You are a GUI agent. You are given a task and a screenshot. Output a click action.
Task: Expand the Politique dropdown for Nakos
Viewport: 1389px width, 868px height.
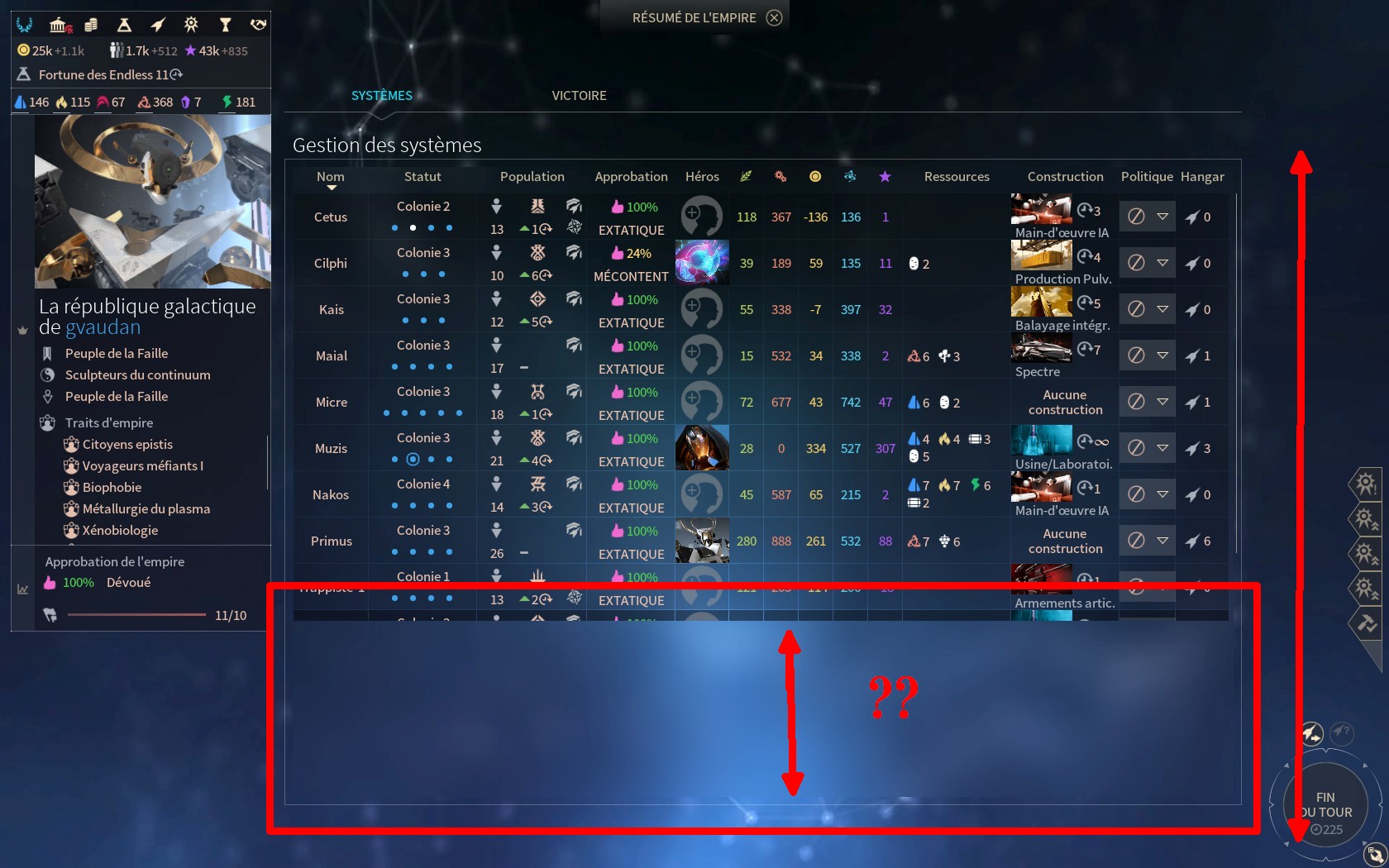tap(1162, 494)
